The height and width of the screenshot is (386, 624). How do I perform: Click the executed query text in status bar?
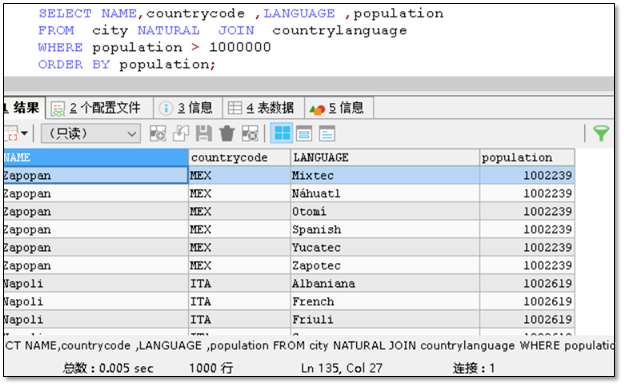coord(309,345)
